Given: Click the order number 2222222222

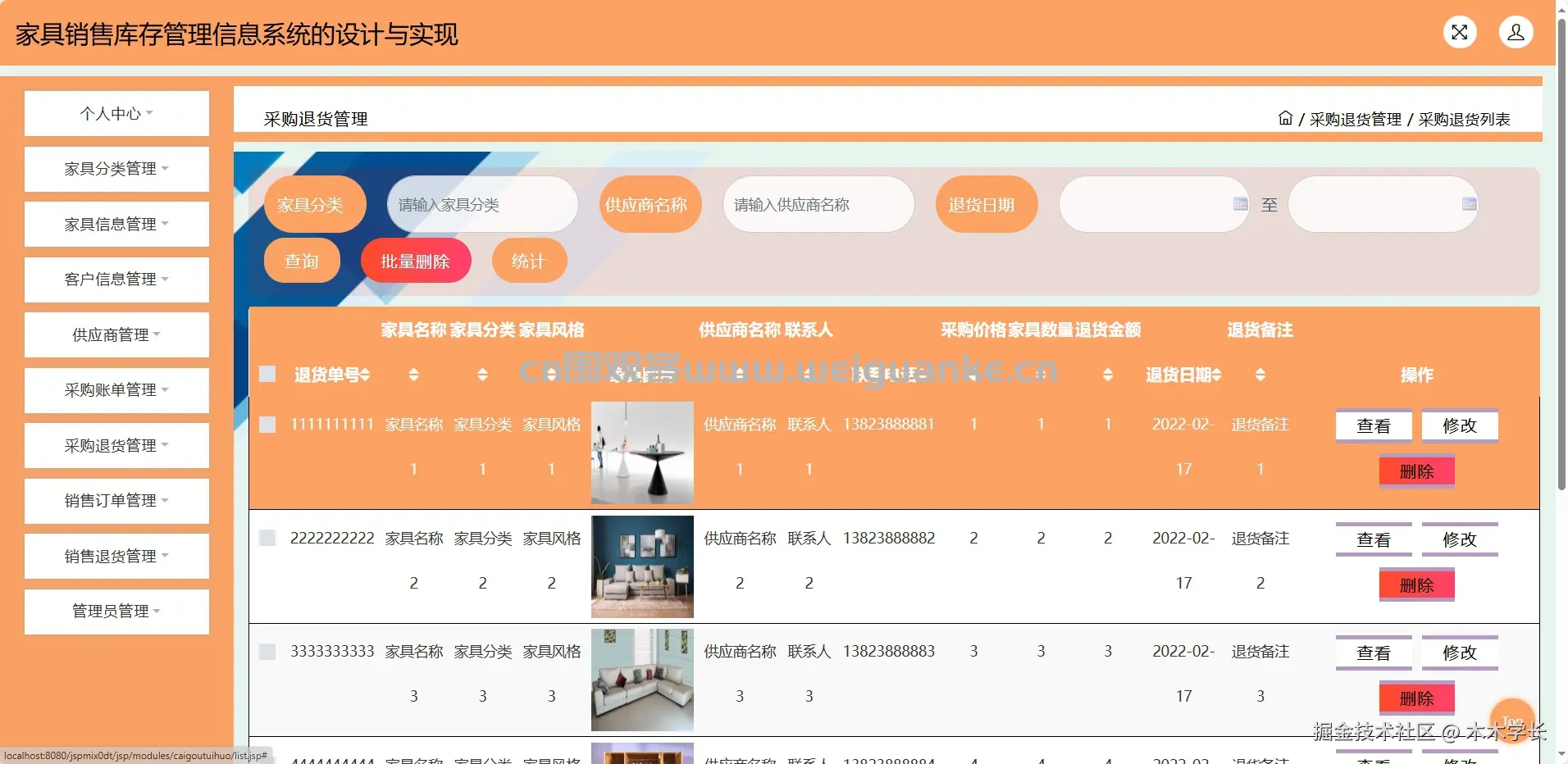Looking at the screenshot, I should [332, 538].
